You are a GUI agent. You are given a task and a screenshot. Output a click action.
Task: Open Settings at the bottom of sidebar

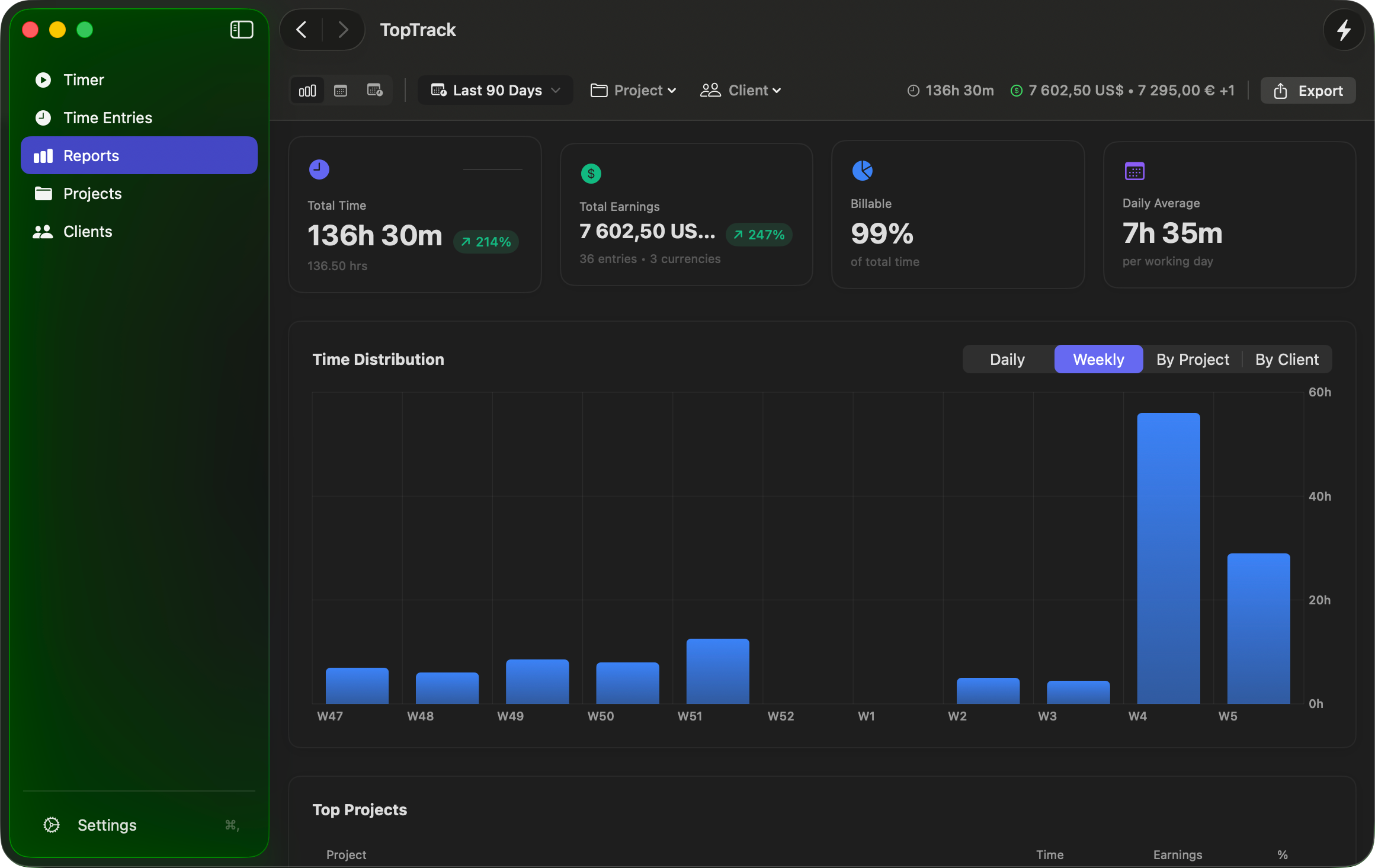[x=107, y=825]
